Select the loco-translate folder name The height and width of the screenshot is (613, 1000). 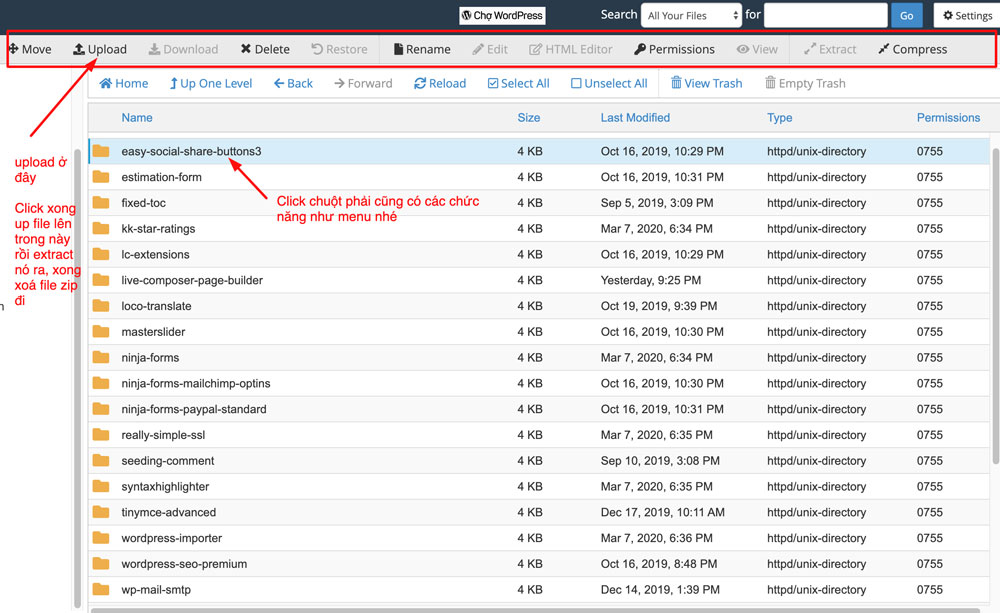click(156, 306)
